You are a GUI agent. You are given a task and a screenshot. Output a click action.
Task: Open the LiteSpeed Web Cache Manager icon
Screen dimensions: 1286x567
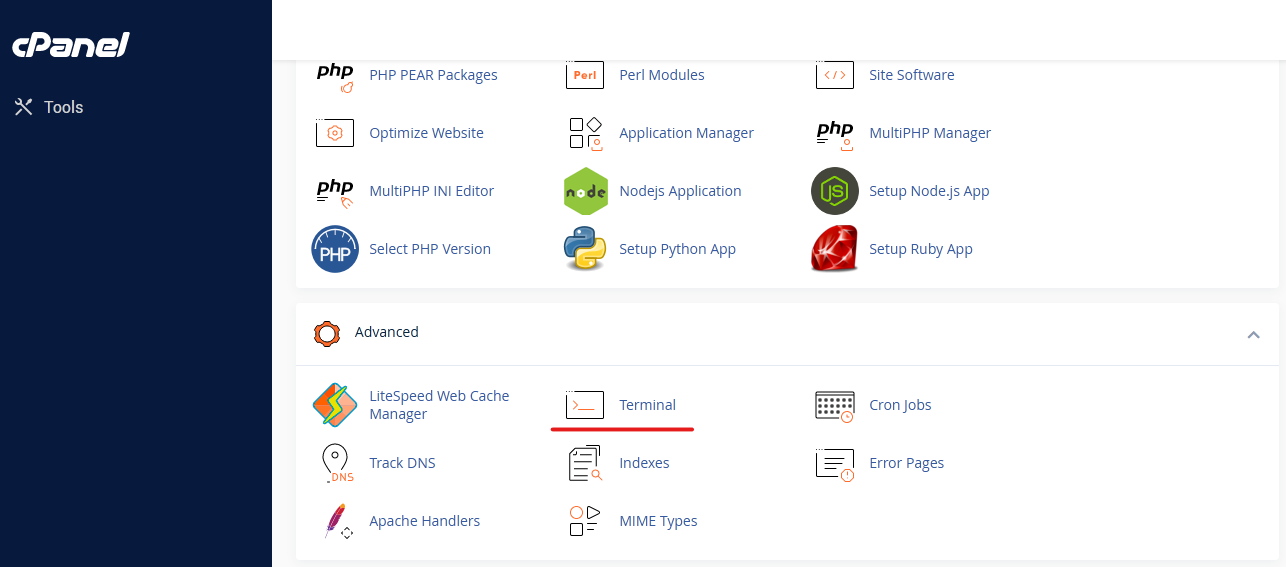coord(335,405)
